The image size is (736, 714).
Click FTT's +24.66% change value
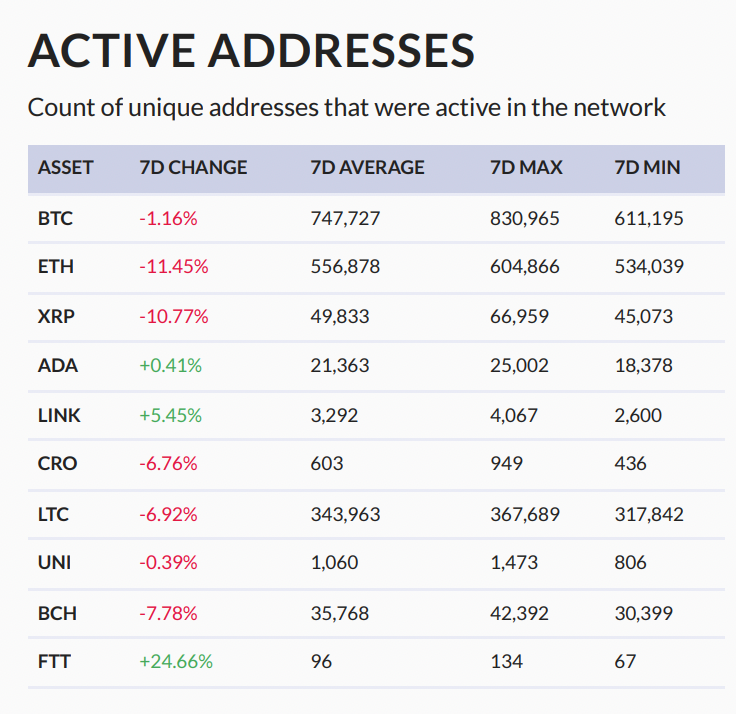coord(176,661)
